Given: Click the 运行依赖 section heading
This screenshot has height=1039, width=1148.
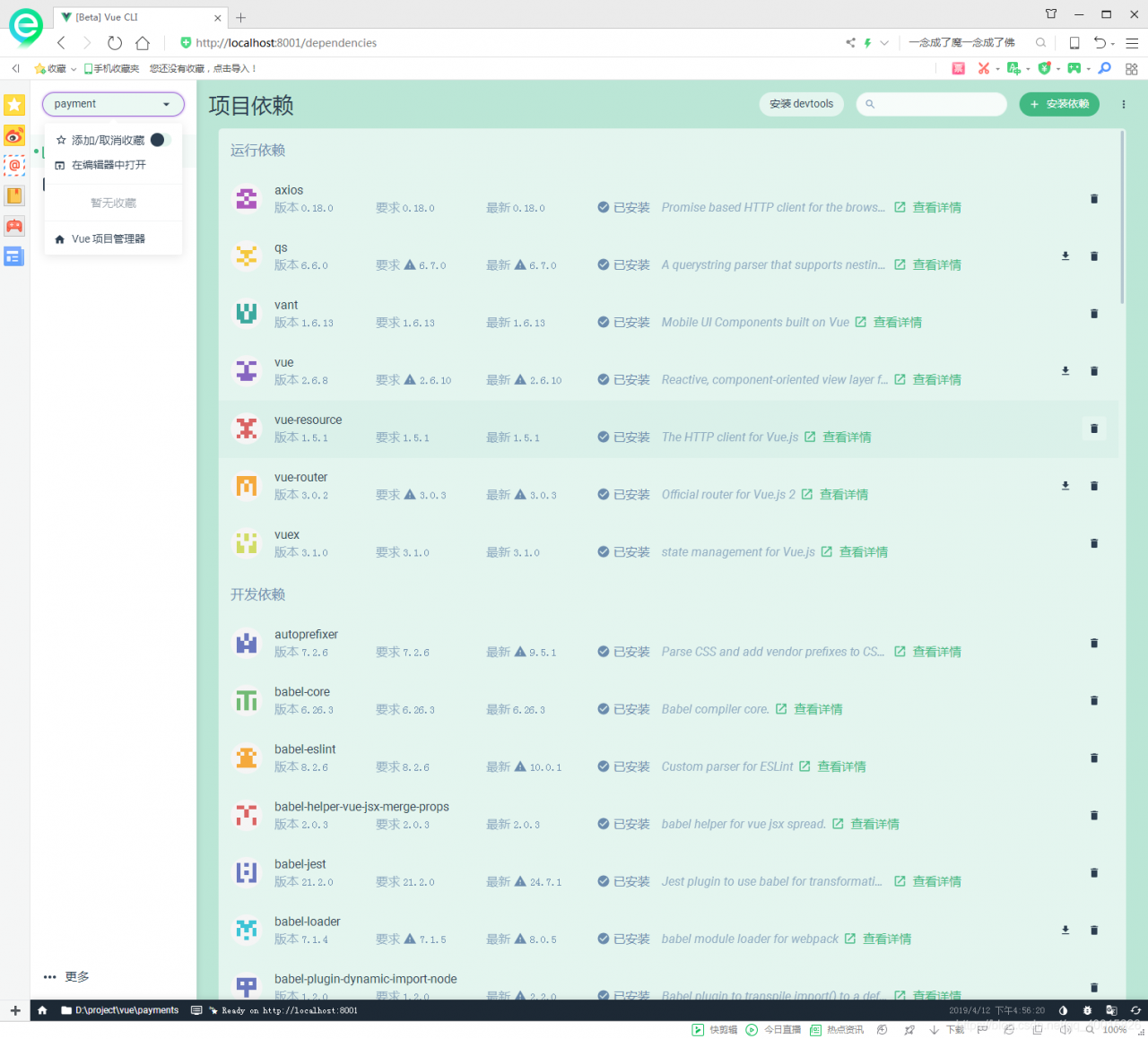Looking at the screenshot, I should click(x=257, y=151).
